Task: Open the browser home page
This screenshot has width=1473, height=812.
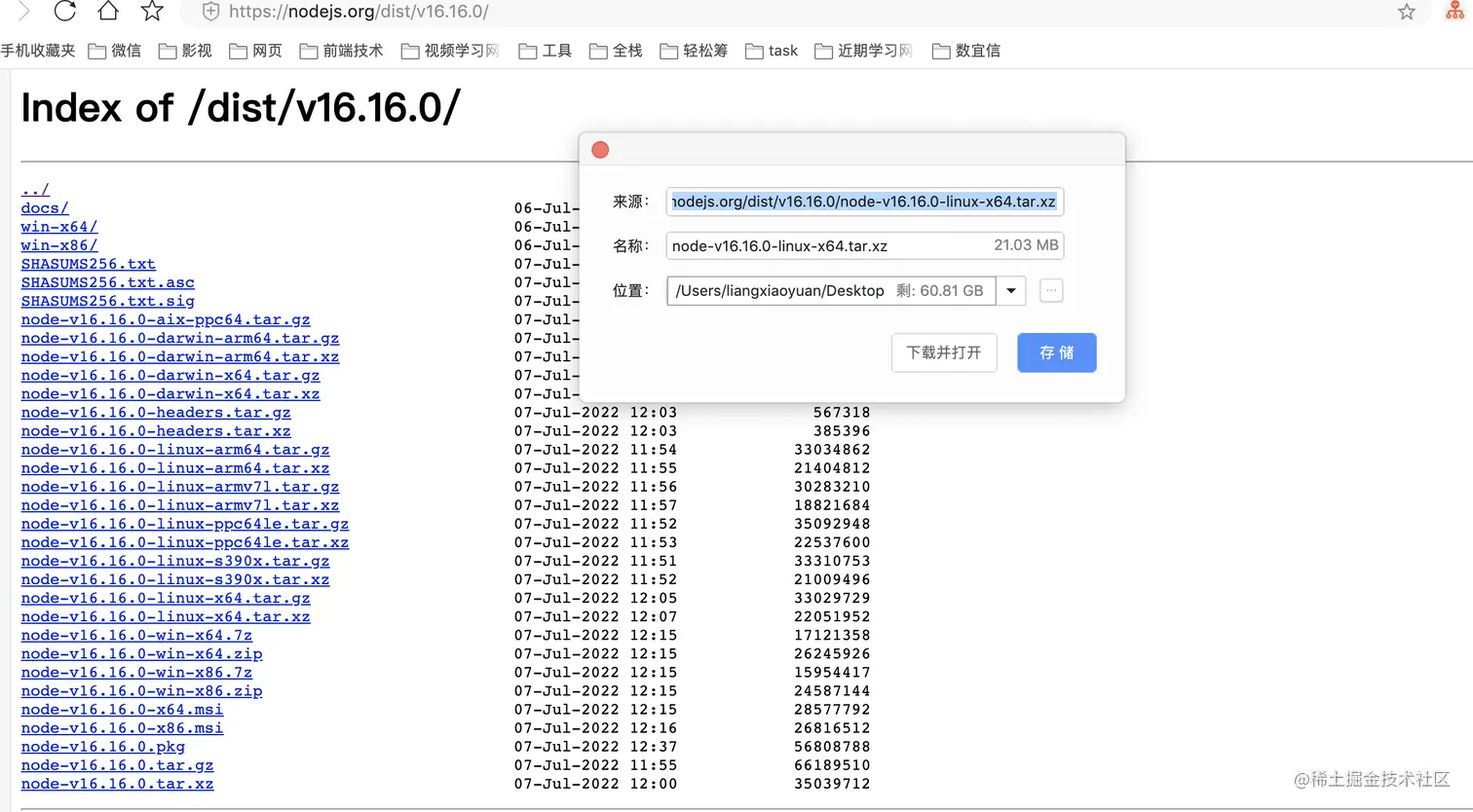Action: (108, 12)
